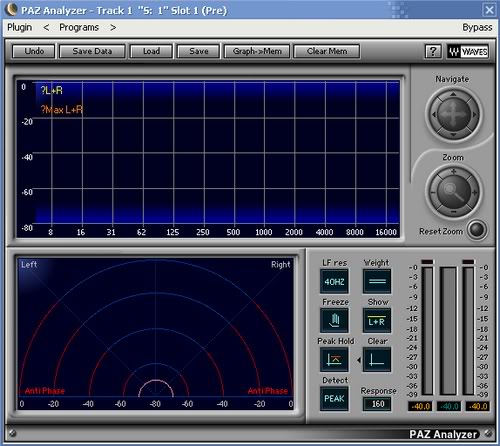Click the center level meter bar
Screen dimensions: 500x446
point(448,330)
